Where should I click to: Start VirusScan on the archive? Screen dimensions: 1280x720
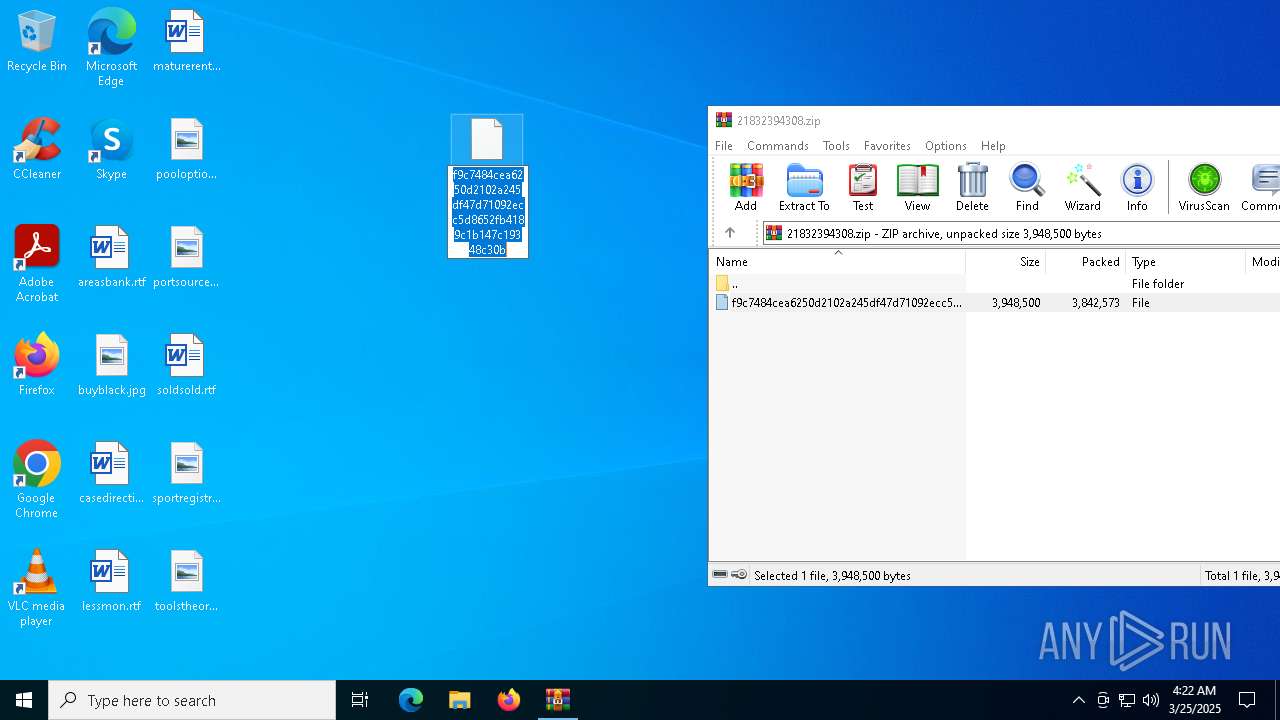click(x=1204, y=187)
